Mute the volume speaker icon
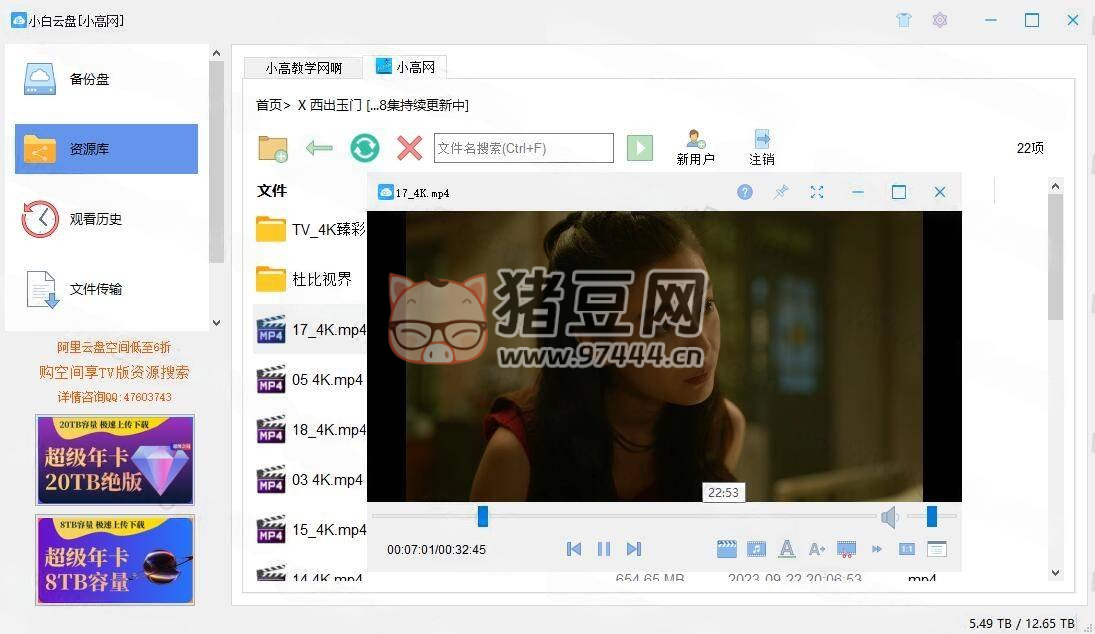This screenshot has width=1095, height=634. pos(890,517)
